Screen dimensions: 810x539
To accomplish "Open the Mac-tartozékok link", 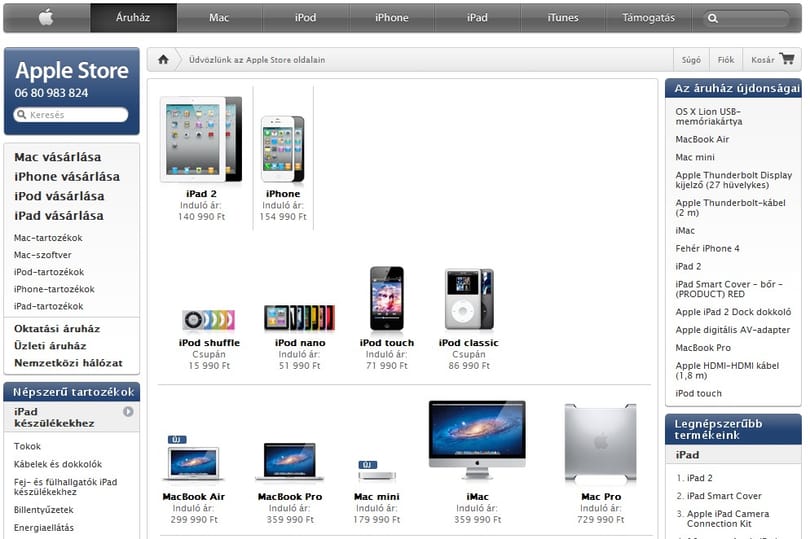I will point(48,238).
